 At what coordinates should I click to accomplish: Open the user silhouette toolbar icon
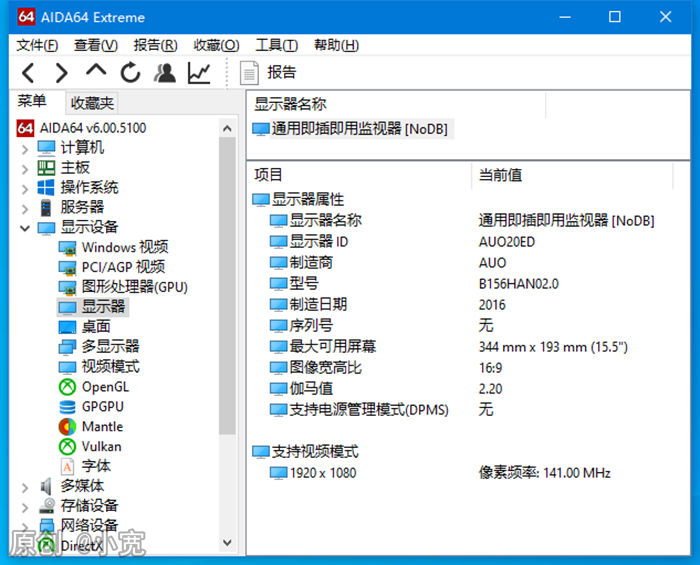pos(165,73)
